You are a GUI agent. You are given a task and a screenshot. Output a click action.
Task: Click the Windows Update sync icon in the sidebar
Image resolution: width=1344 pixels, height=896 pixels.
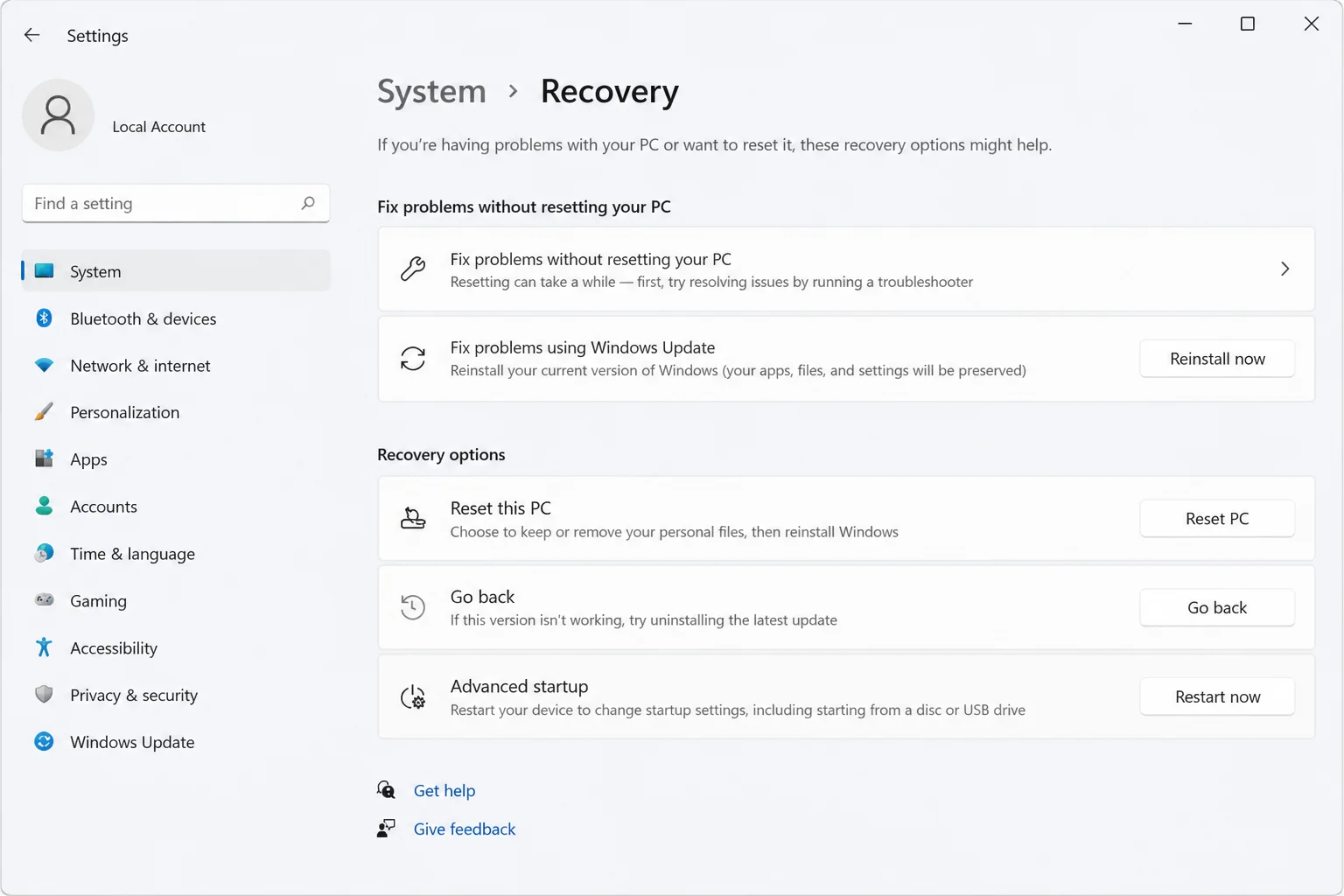click(44, 741)
